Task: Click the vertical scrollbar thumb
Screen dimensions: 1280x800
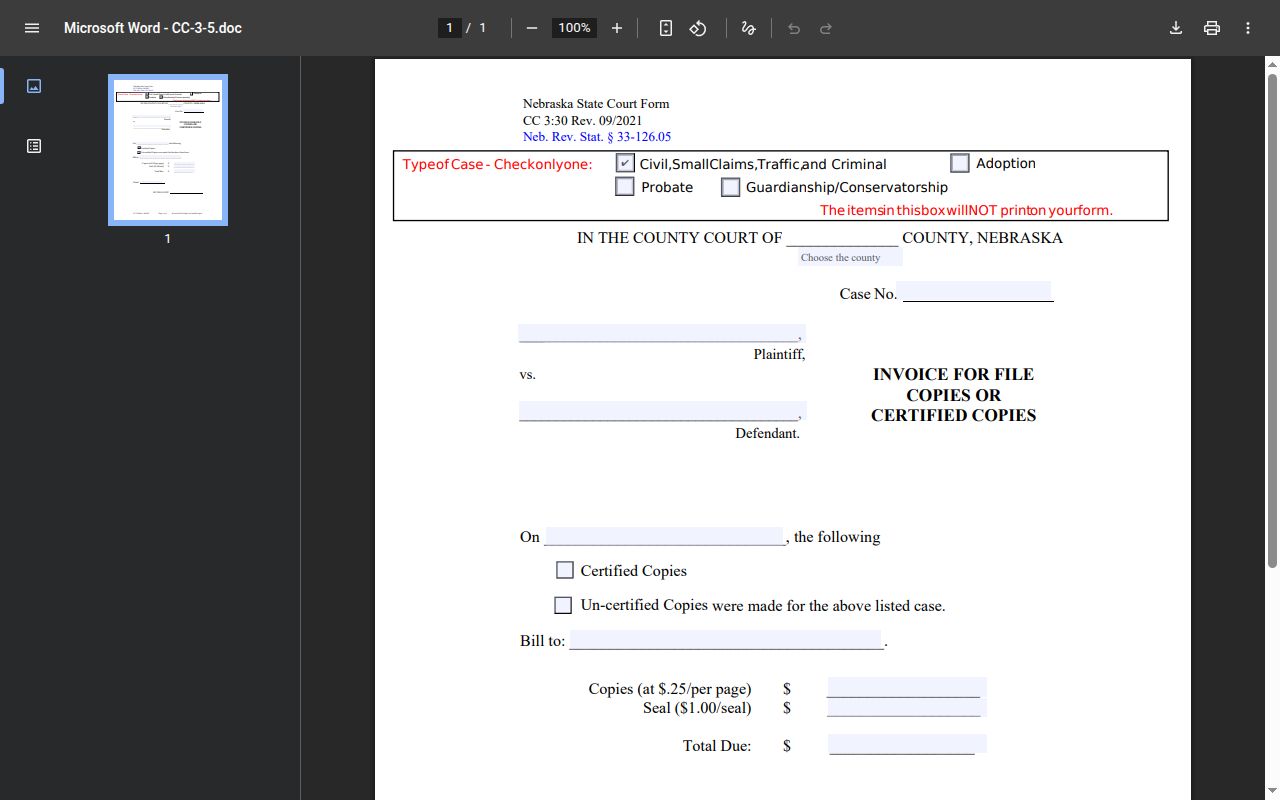Action: tap(1272, 320)
